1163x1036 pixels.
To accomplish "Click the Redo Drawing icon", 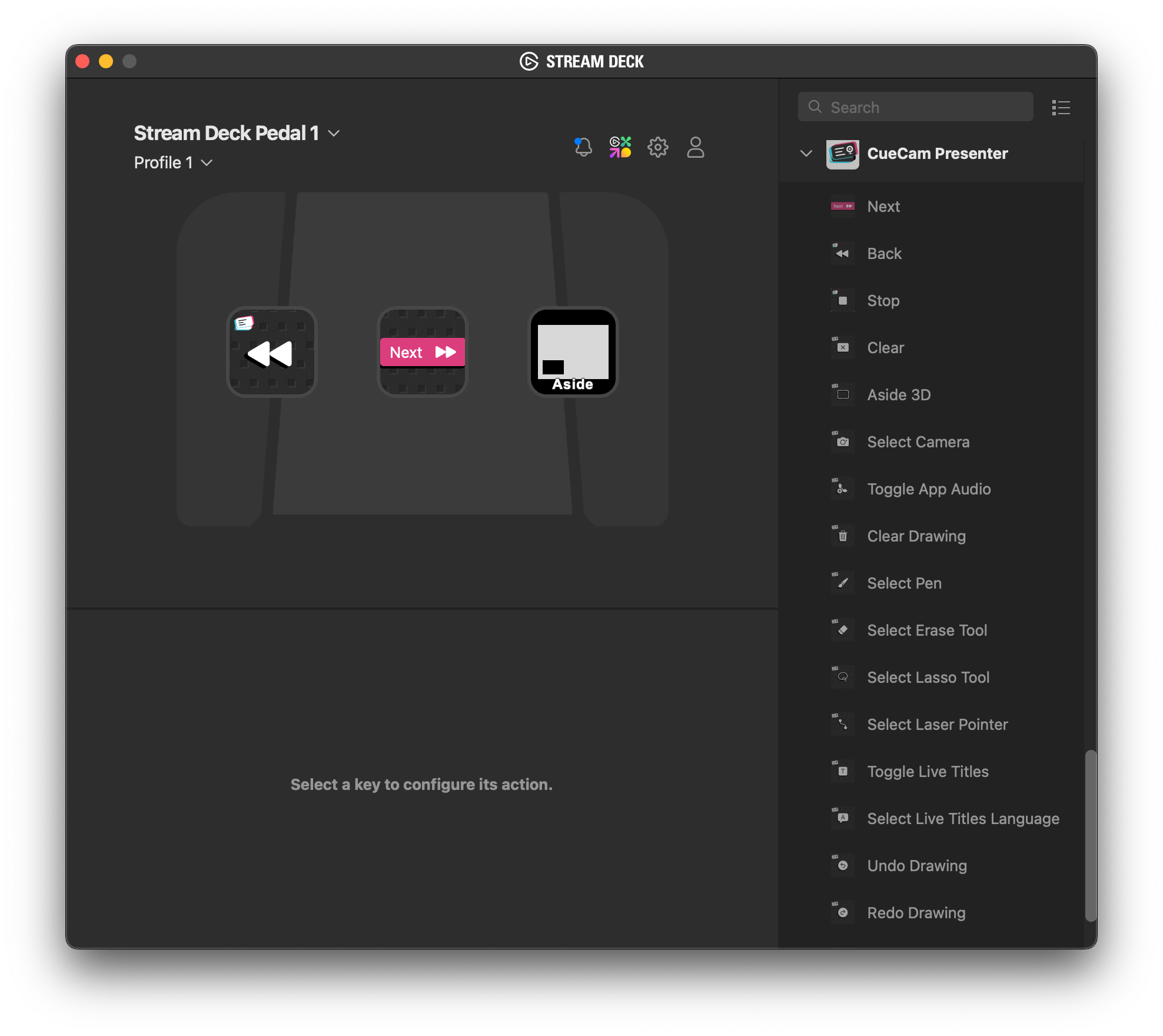I will click(843, 913).
